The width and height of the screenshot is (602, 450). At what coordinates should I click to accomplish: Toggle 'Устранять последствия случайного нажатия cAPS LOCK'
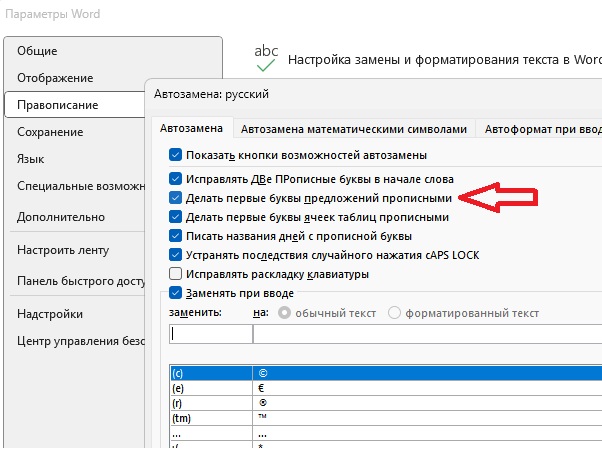(x=175, y=255)
